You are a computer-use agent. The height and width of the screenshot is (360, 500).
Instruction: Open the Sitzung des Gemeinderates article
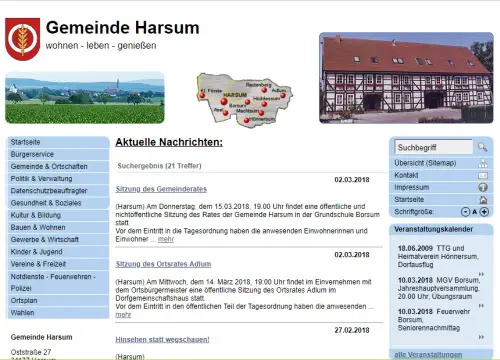[161, 189]
